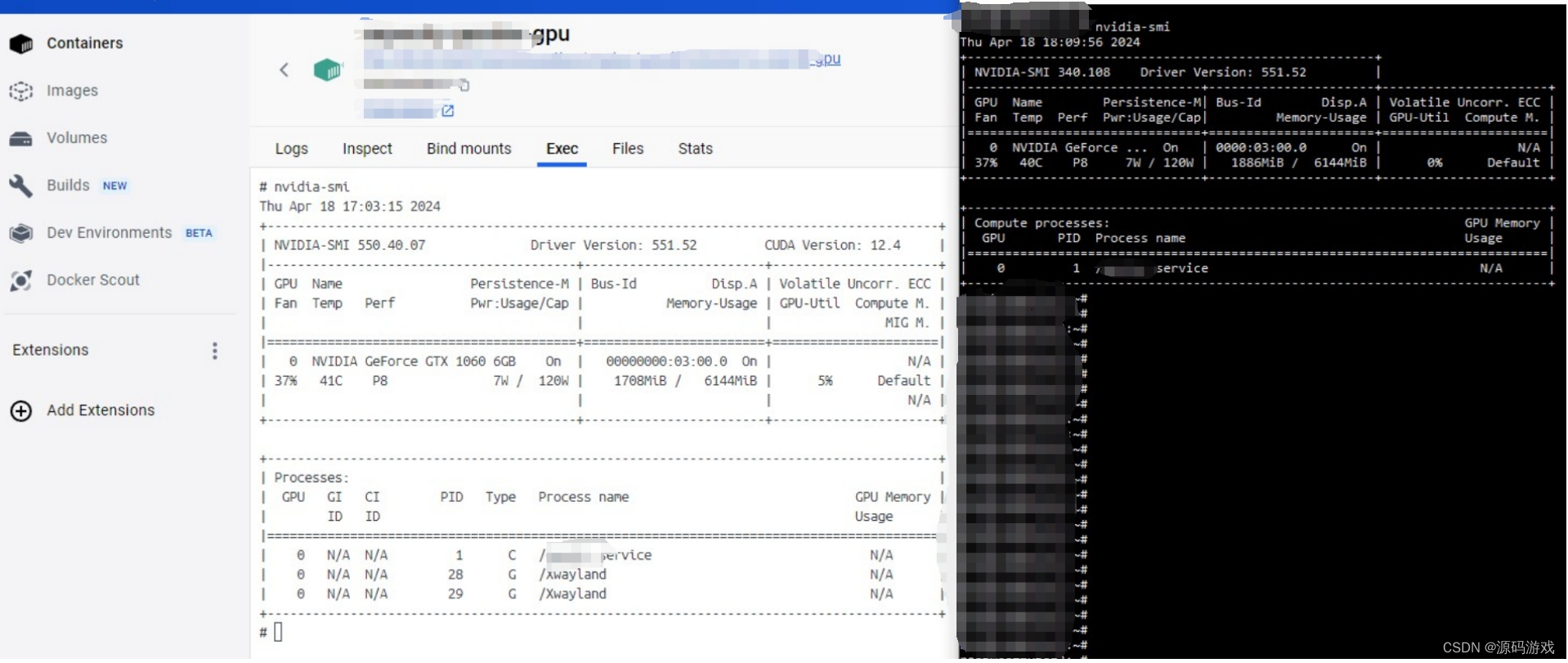The height and width of the screenshot is (663, 1568).
Task: Click the NEW badge next to Builds
Action: click(114, 186)
